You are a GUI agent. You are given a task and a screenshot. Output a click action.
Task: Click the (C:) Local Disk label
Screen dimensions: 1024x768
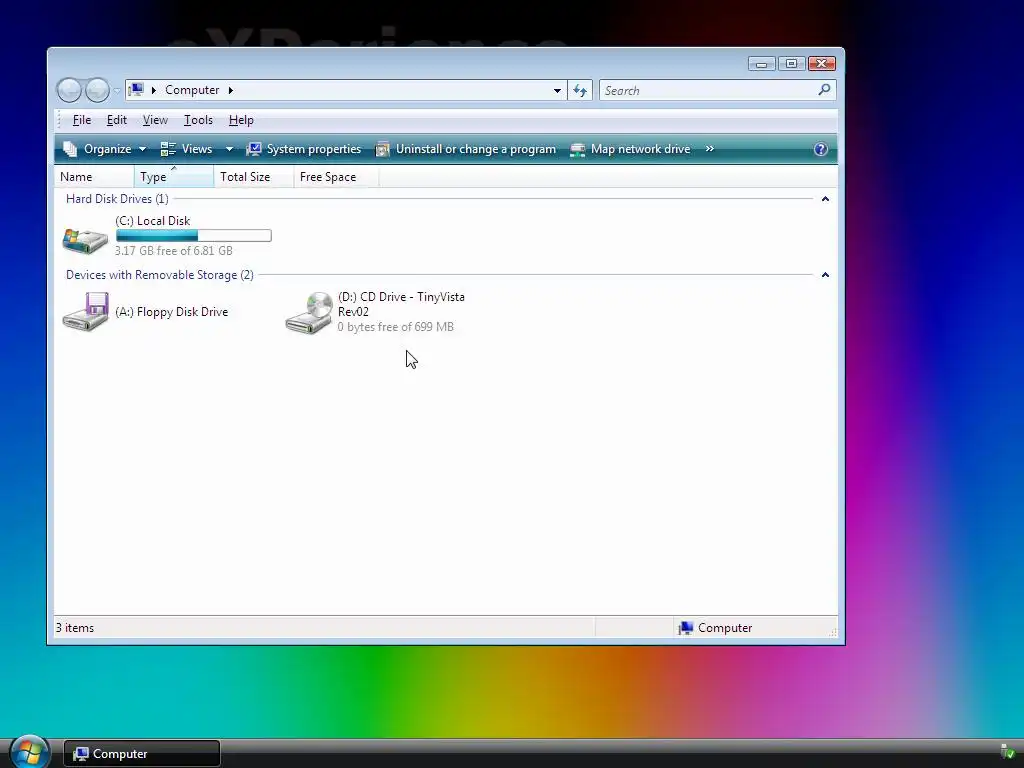[153, 221]
